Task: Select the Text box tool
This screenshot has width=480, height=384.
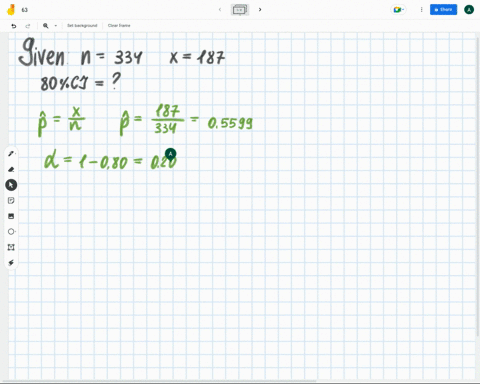Action: click(11, 247)
